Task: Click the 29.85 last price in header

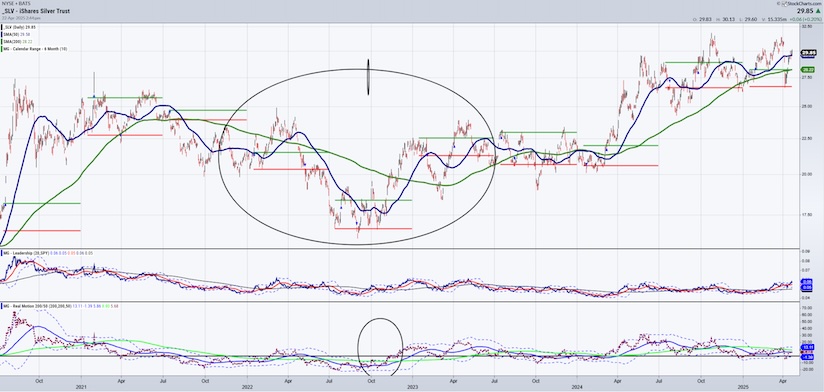Action: tap(805, 11)
